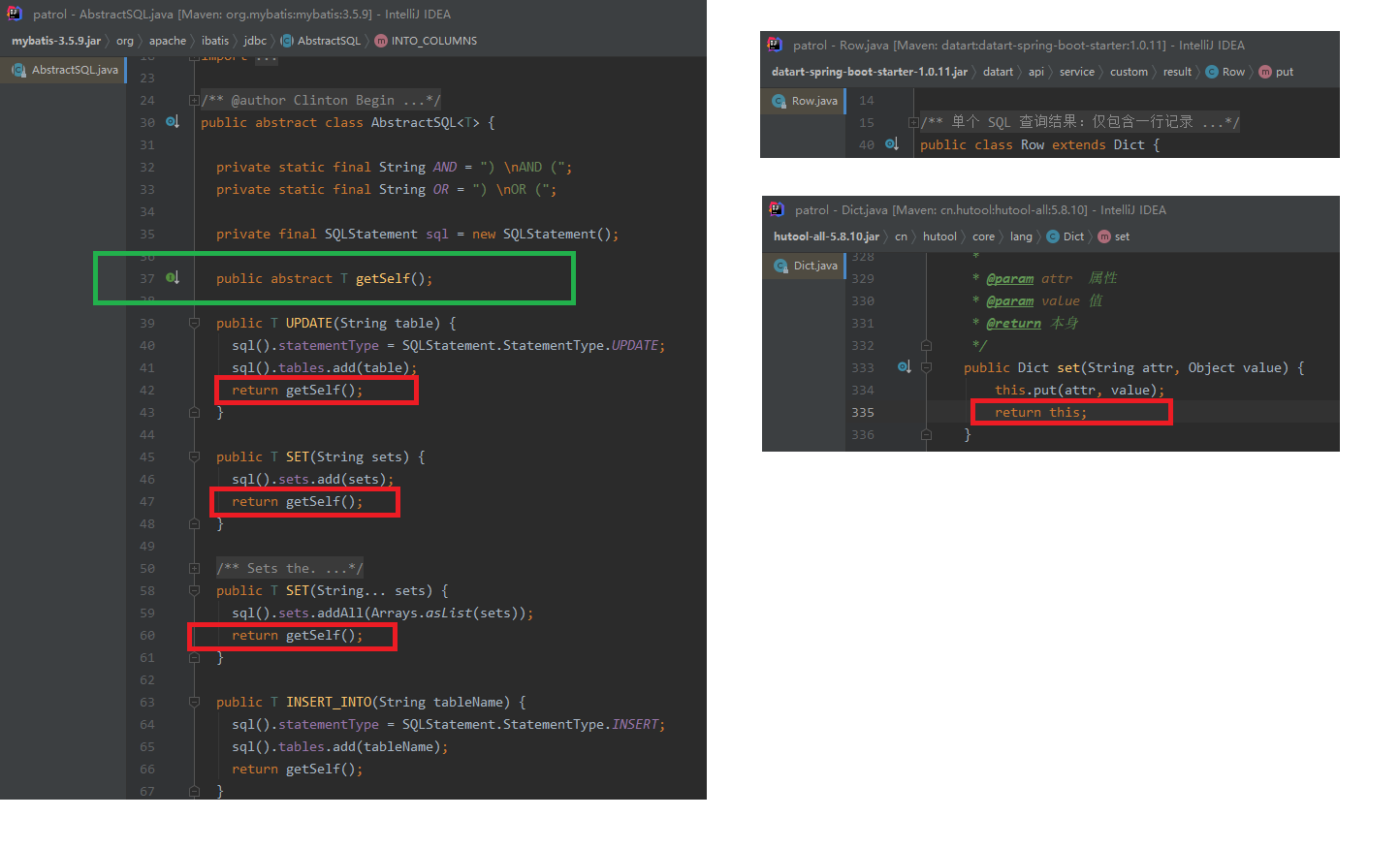Screen dimensions: 1400x849
Task: Click the first @param tag for attr
Action: point(1009,278)
